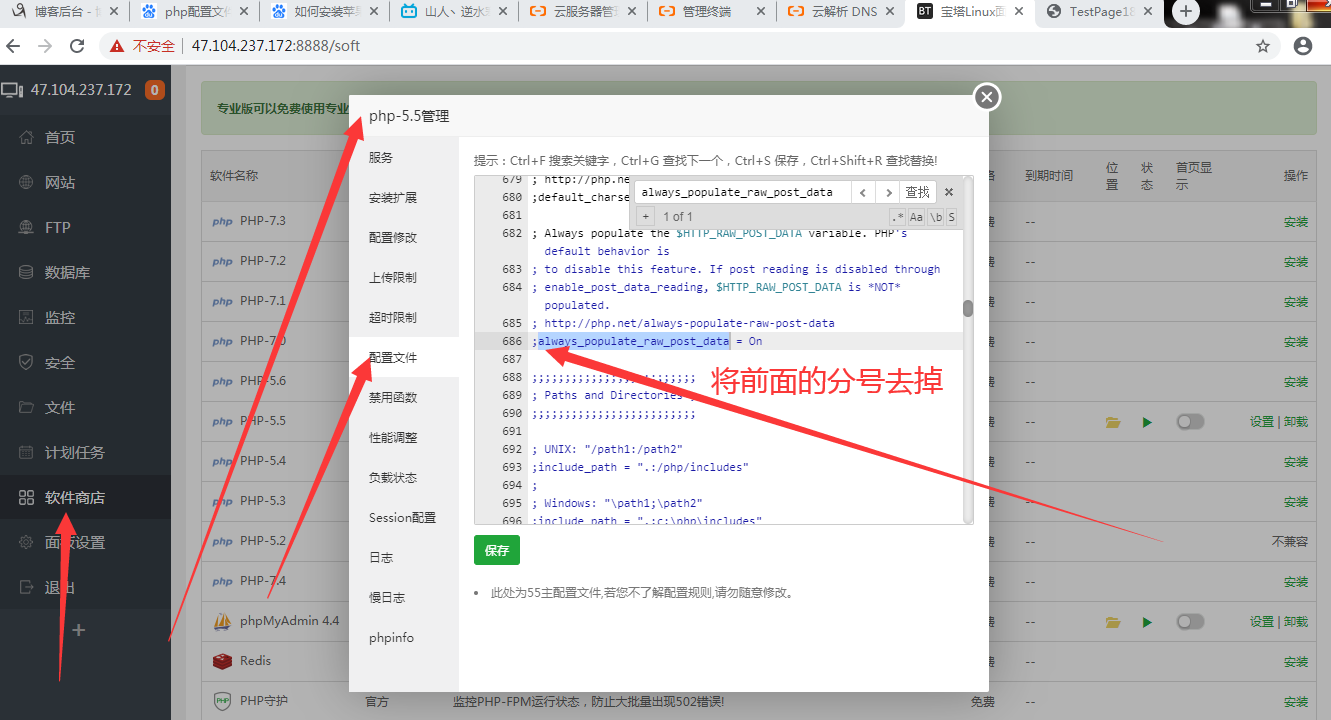Close the editor search box
The image size is (1331, 720).
[949, 192]
